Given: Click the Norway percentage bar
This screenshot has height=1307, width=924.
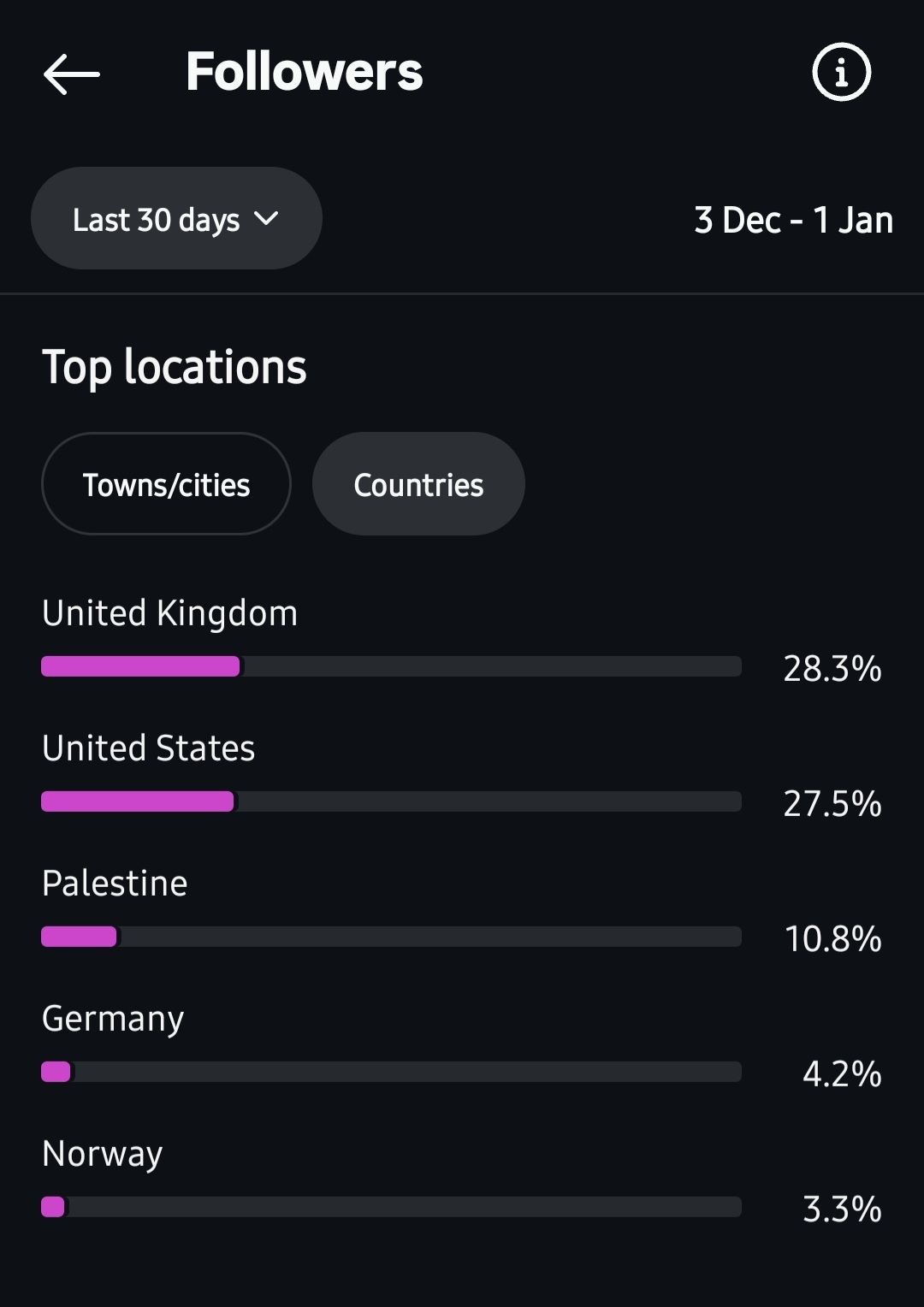Looking at the screenshot, I should click(391, 1207).
